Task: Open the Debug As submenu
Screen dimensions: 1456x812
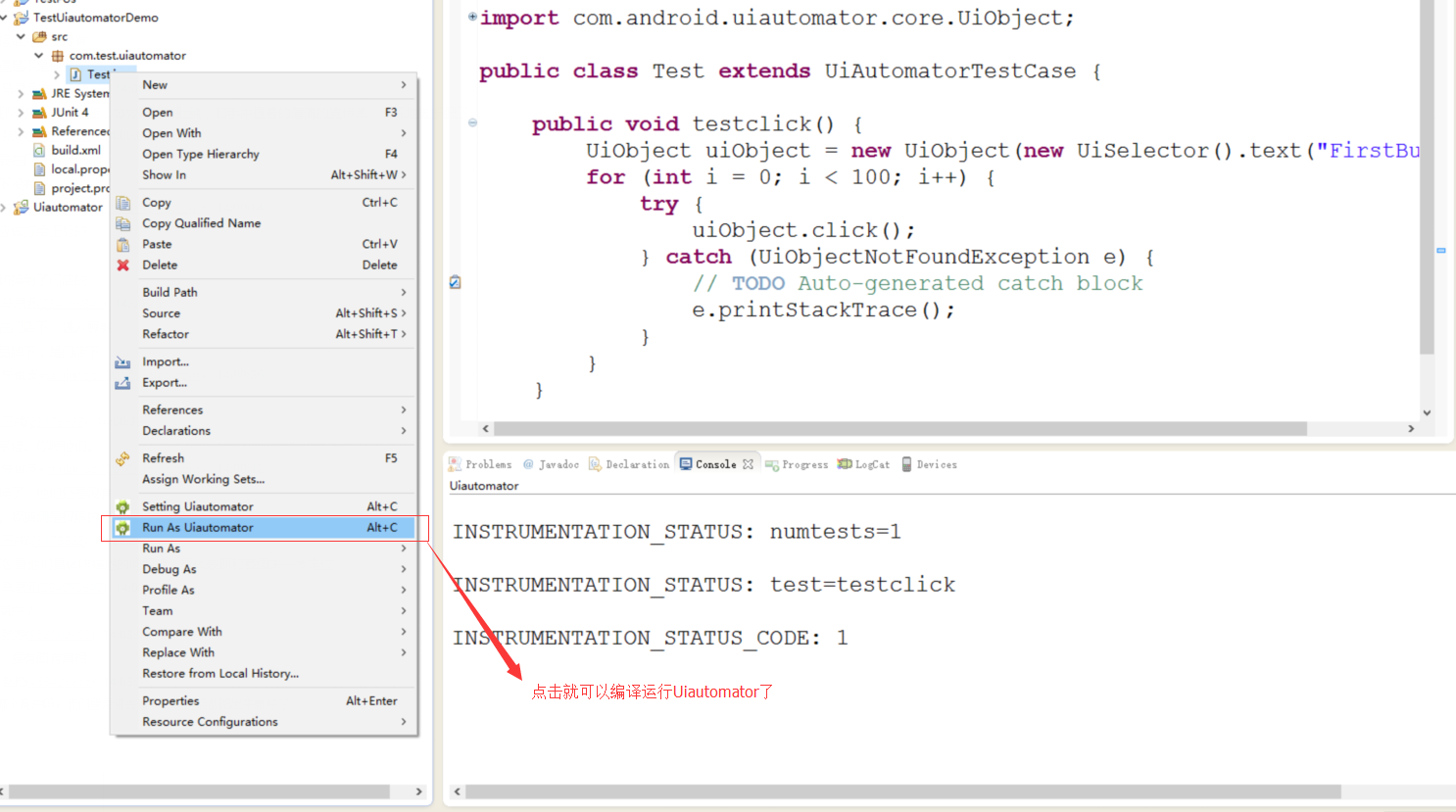Action: [x=264, y=569]
